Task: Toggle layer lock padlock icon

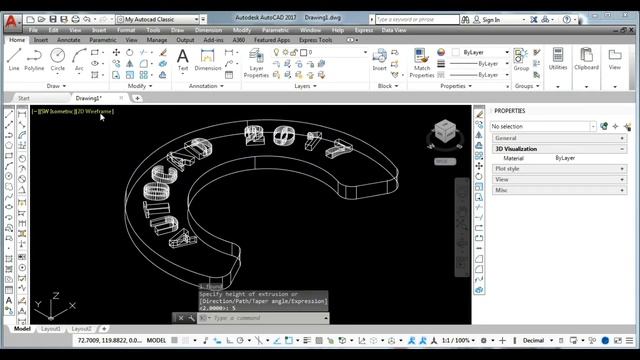Action: 293,52
